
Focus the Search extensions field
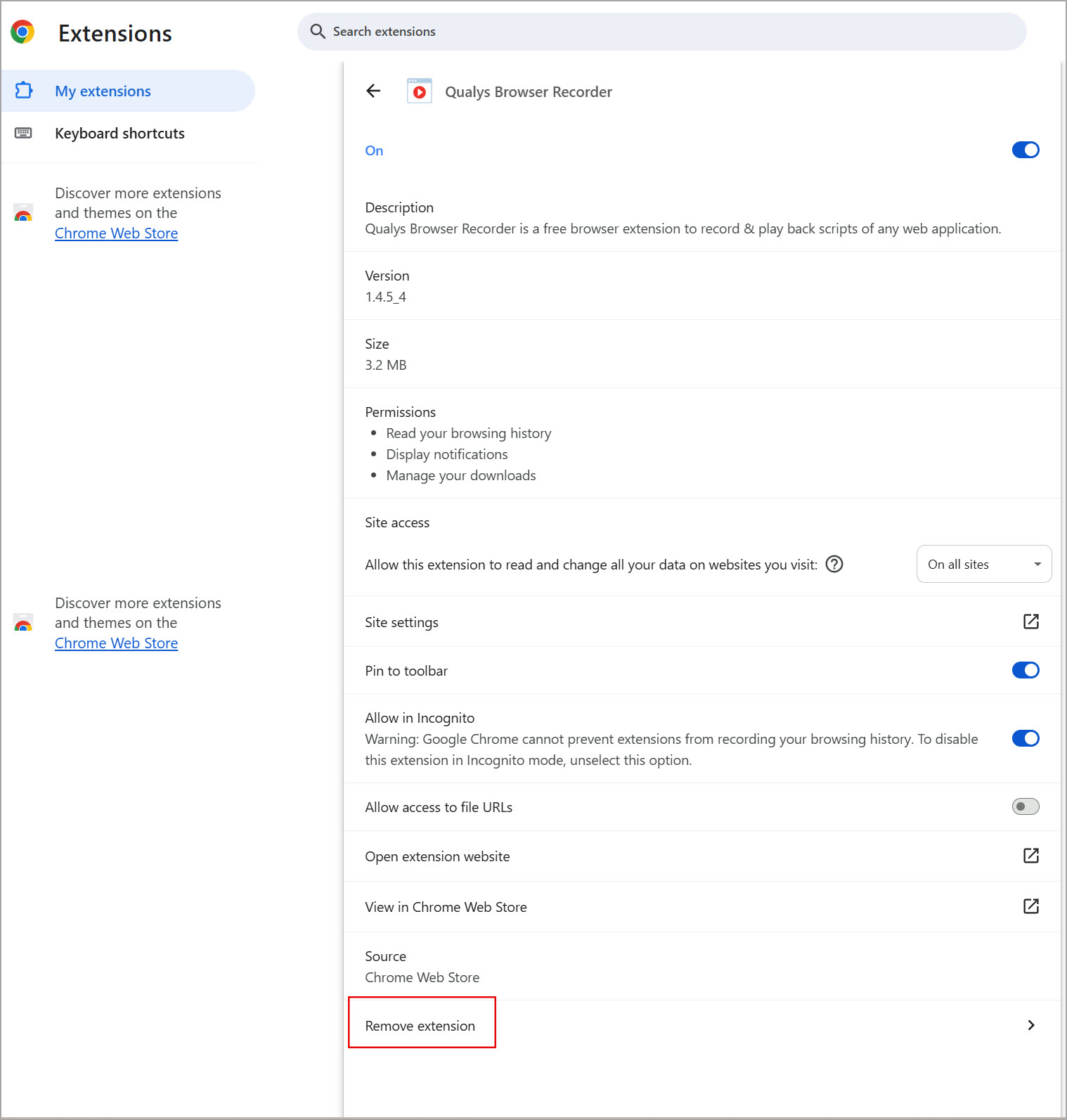662,32
